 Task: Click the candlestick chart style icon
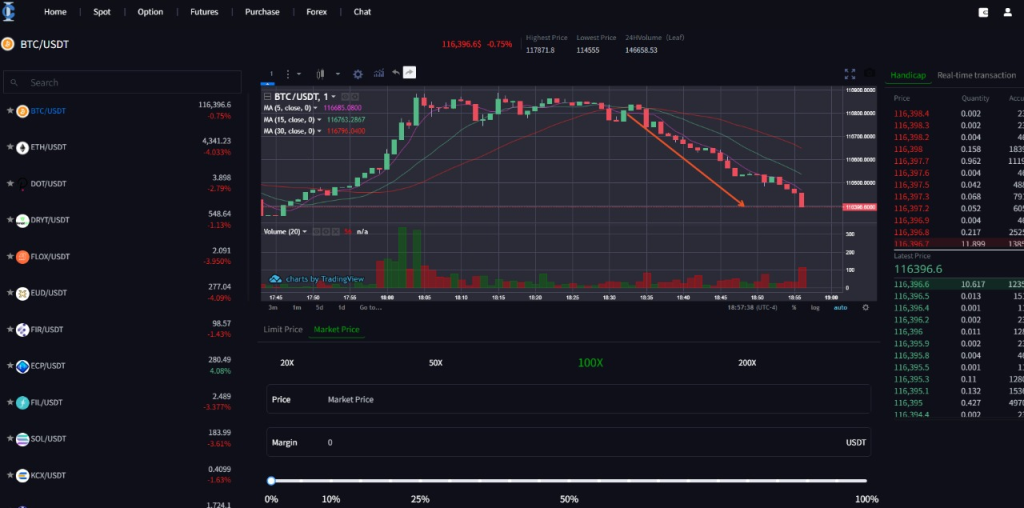coord(321,73)
